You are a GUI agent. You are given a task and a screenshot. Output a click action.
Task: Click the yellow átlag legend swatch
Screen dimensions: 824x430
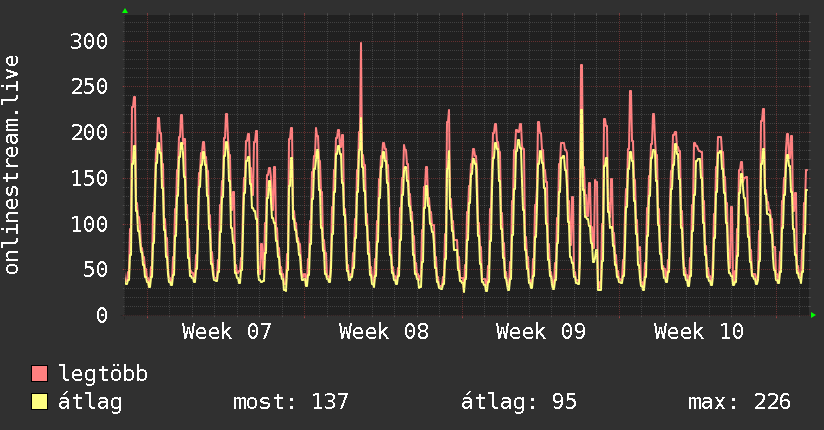tap(40, 402)
